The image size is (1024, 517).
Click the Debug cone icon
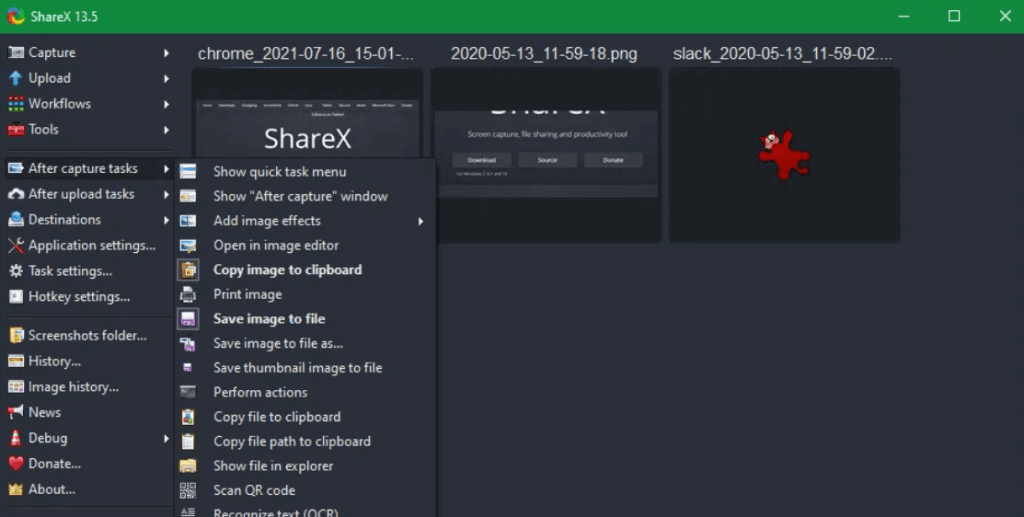(x=16, y=438)
